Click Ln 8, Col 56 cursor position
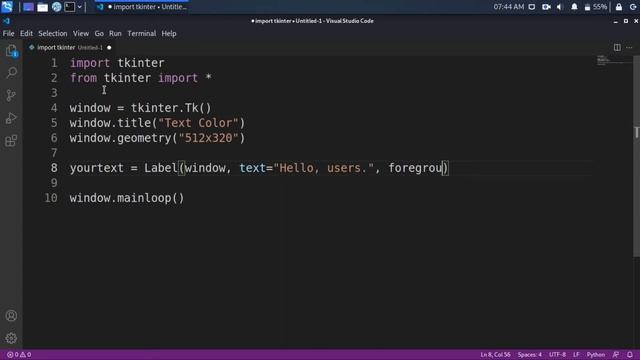640x360 pixels. coord(495,355)
